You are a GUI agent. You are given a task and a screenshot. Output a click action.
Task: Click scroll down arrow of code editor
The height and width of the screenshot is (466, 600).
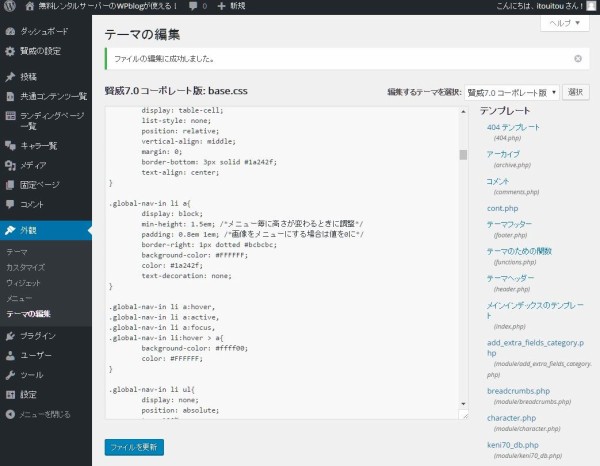[463, 404]
